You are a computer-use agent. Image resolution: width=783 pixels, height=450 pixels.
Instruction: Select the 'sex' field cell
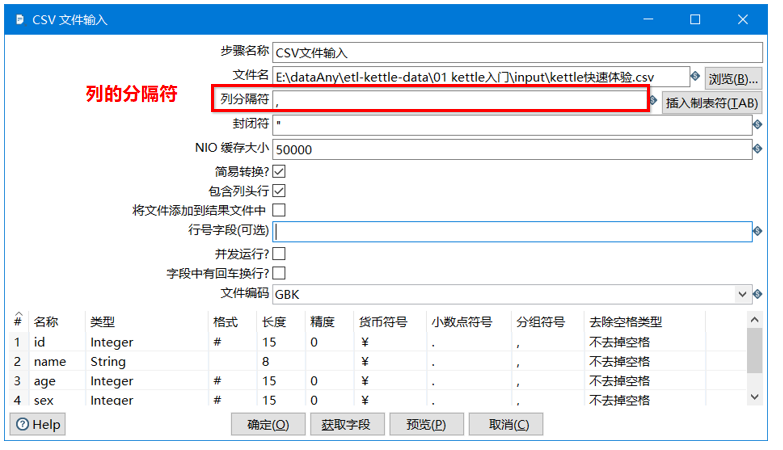57,400
